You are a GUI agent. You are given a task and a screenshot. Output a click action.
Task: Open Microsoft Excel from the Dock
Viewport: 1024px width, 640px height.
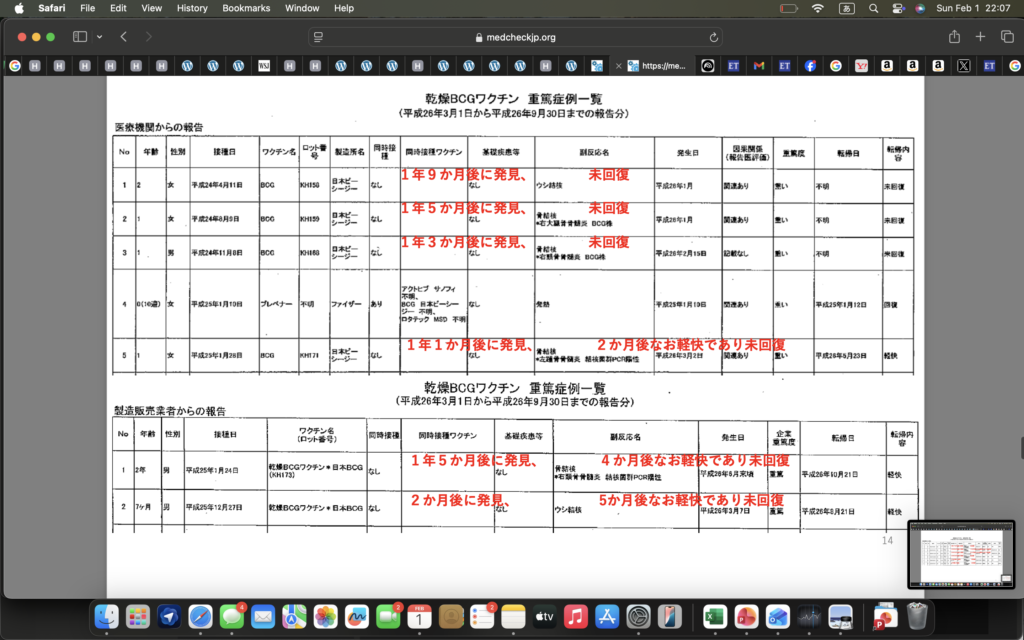coord(714,617)
